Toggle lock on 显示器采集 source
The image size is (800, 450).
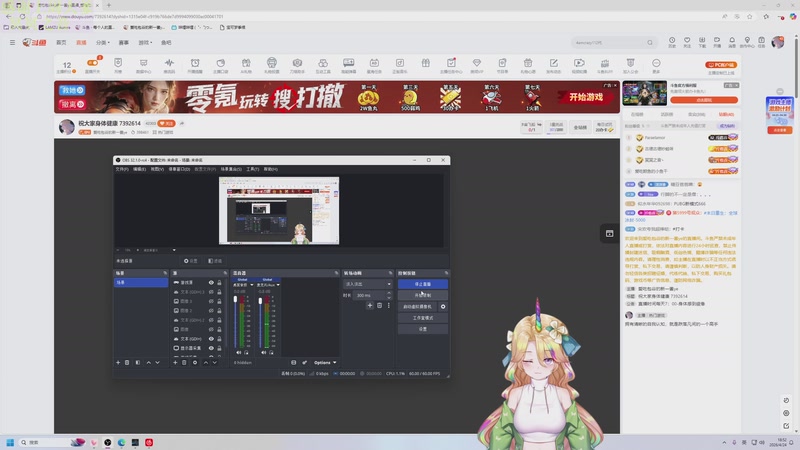pos(219,348)
